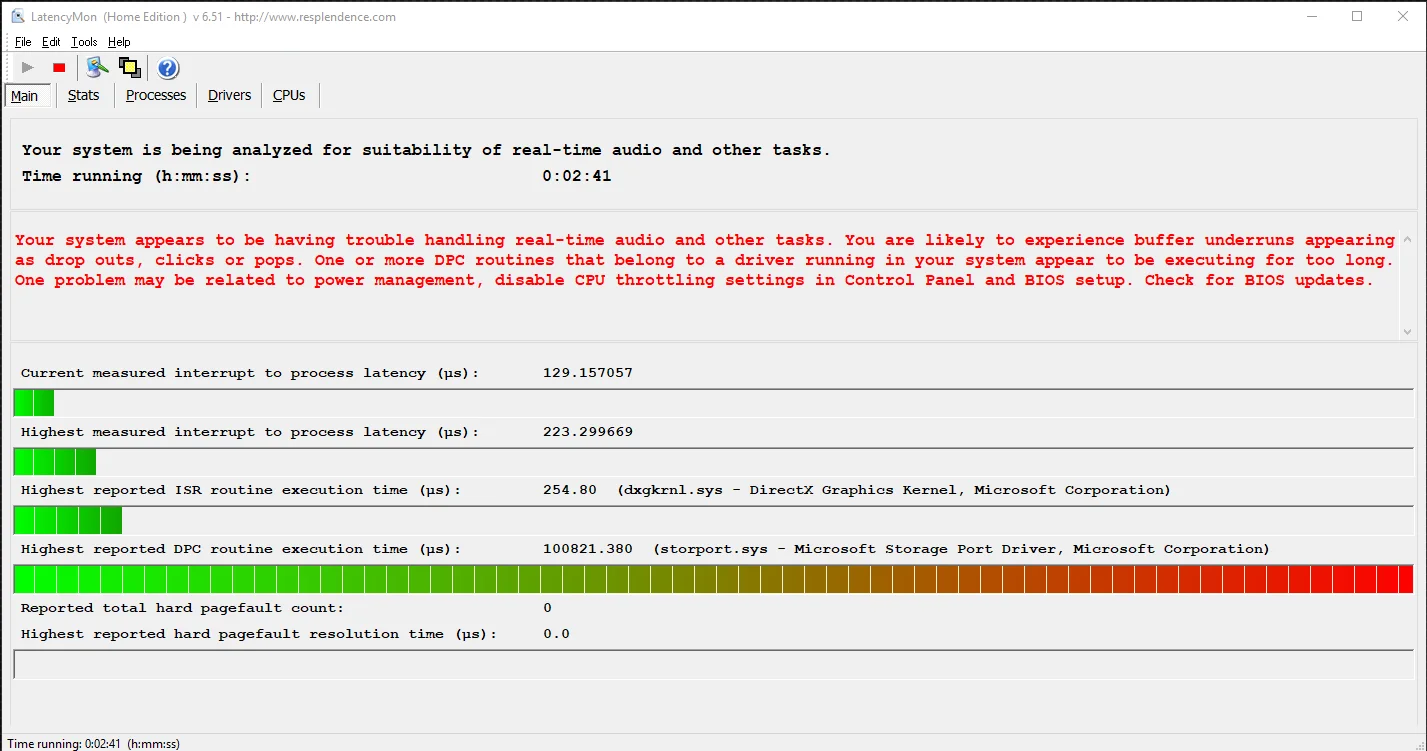This screenshot has height=751, width=1427.
Task: Click the highest DPC routine execution time bar
Action: pos(713,579)
